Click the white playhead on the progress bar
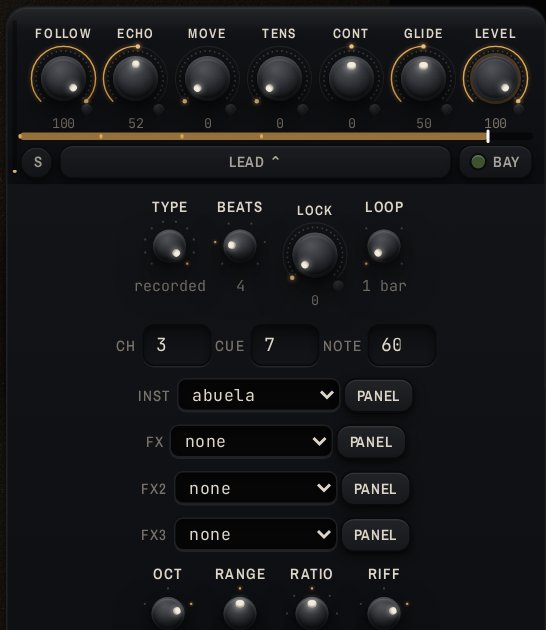 coord(488,136)
